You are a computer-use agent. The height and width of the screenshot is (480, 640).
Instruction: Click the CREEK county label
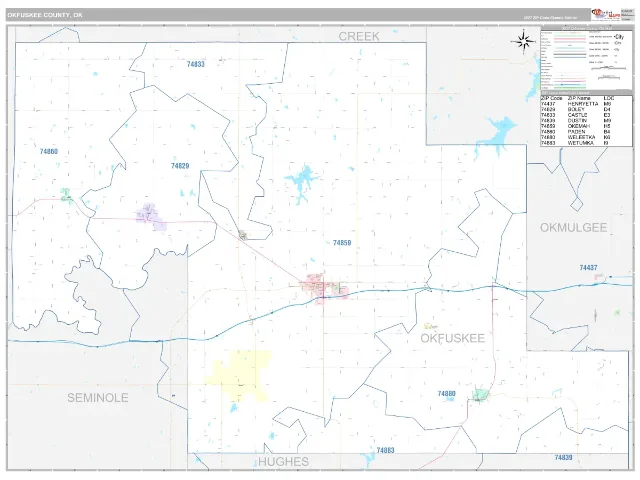pyautogui.click(x=359, y=36)
